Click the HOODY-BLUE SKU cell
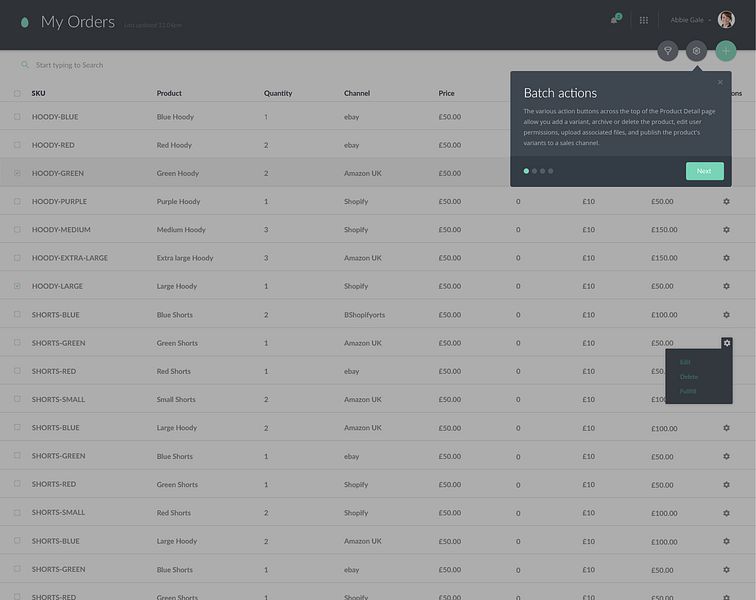Image resolution: width=756 pixels, height=600 pixels. (x=55, y=117)
